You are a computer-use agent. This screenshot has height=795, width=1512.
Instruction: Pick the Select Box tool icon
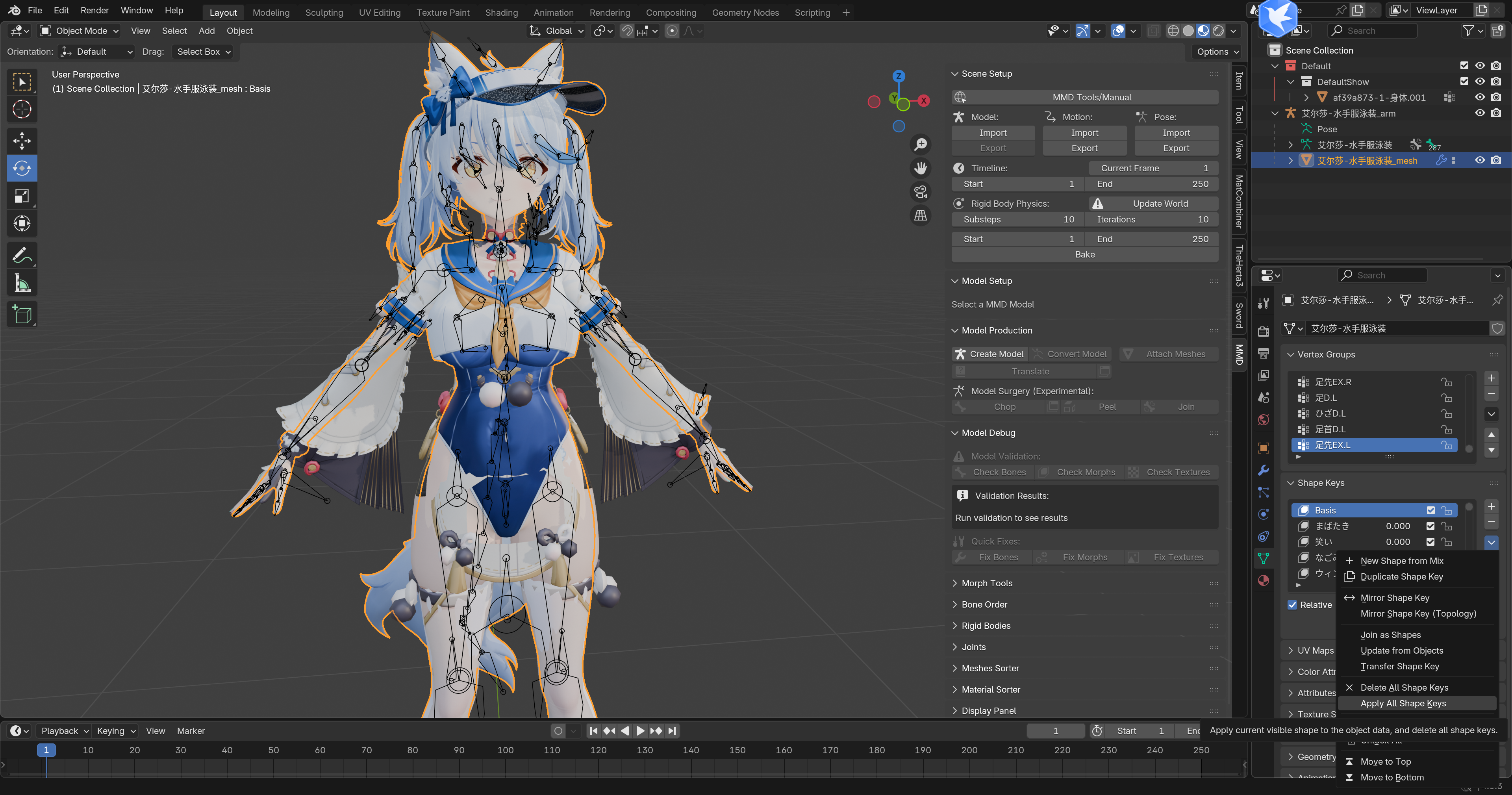click(22, 82)
